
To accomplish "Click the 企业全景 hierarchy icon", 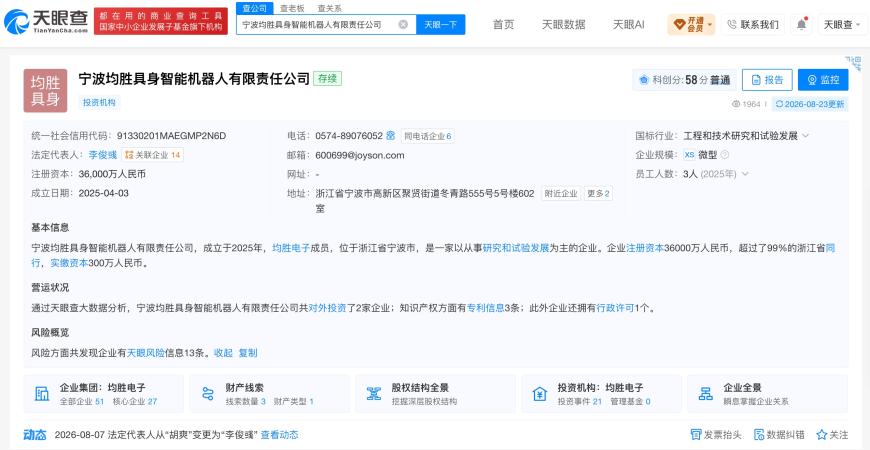I will tap(706, 393).
